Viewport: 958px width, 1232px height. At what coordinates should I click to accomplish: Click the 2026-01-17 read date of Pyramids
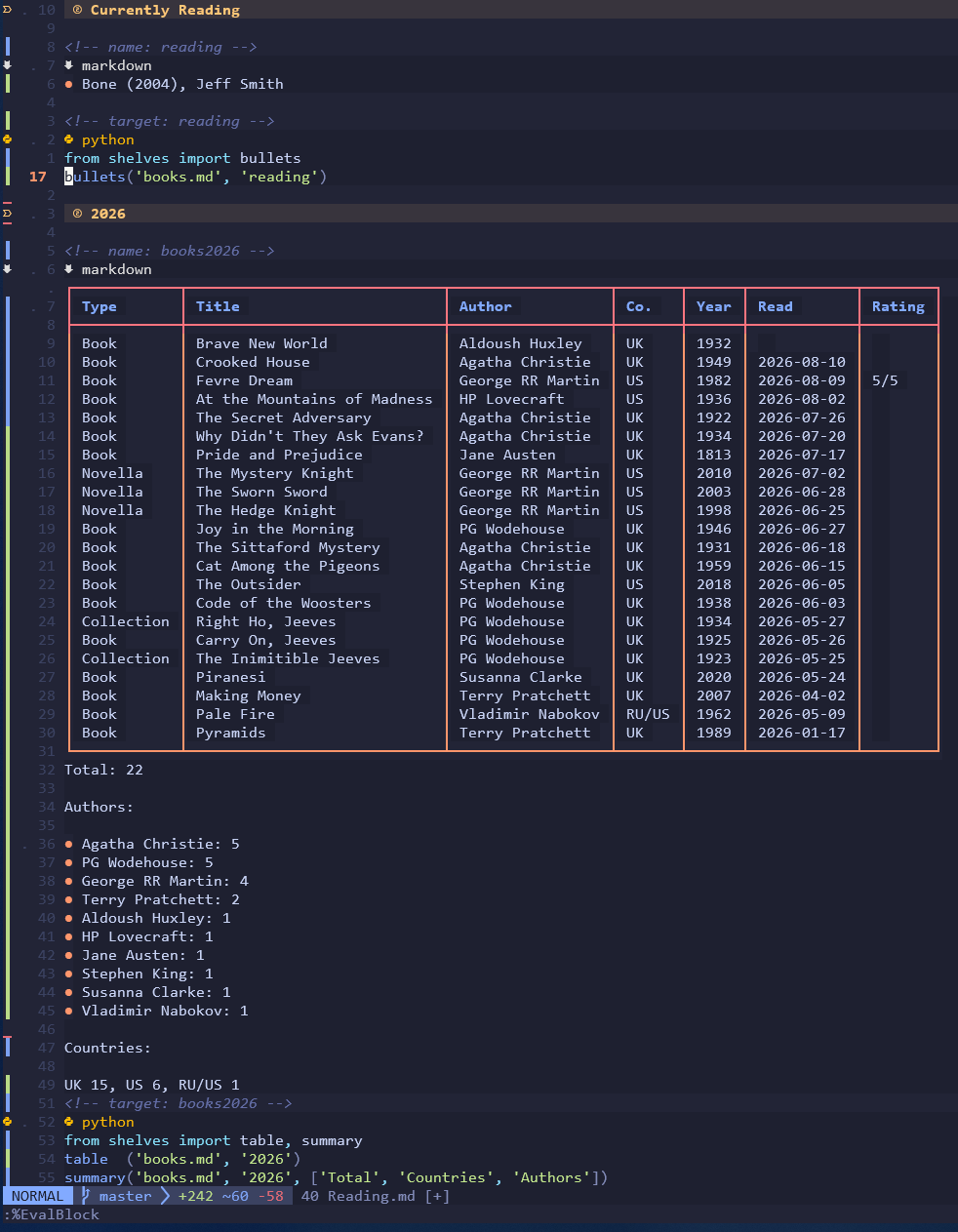[x=802, y=733]
